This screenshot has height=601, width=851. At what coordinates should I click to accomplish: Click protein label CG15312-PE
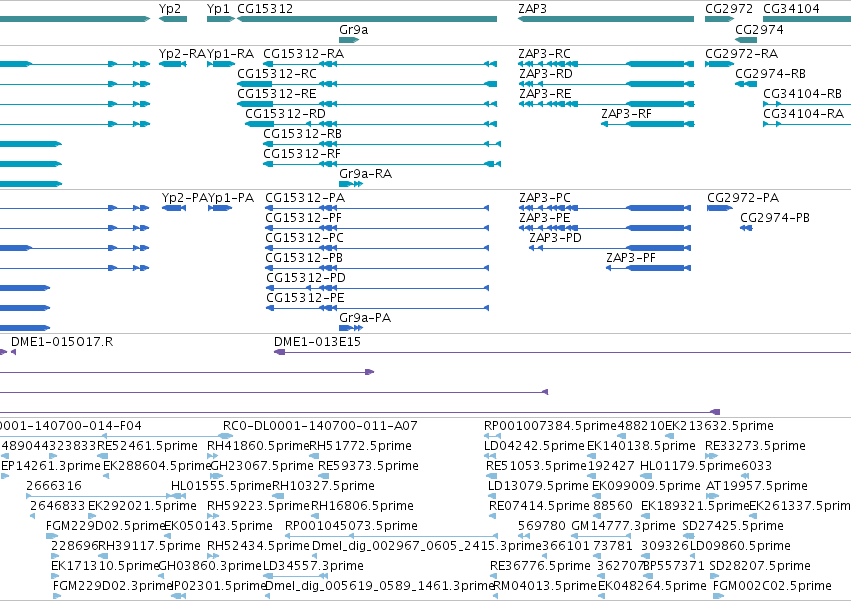pos(305,298)
